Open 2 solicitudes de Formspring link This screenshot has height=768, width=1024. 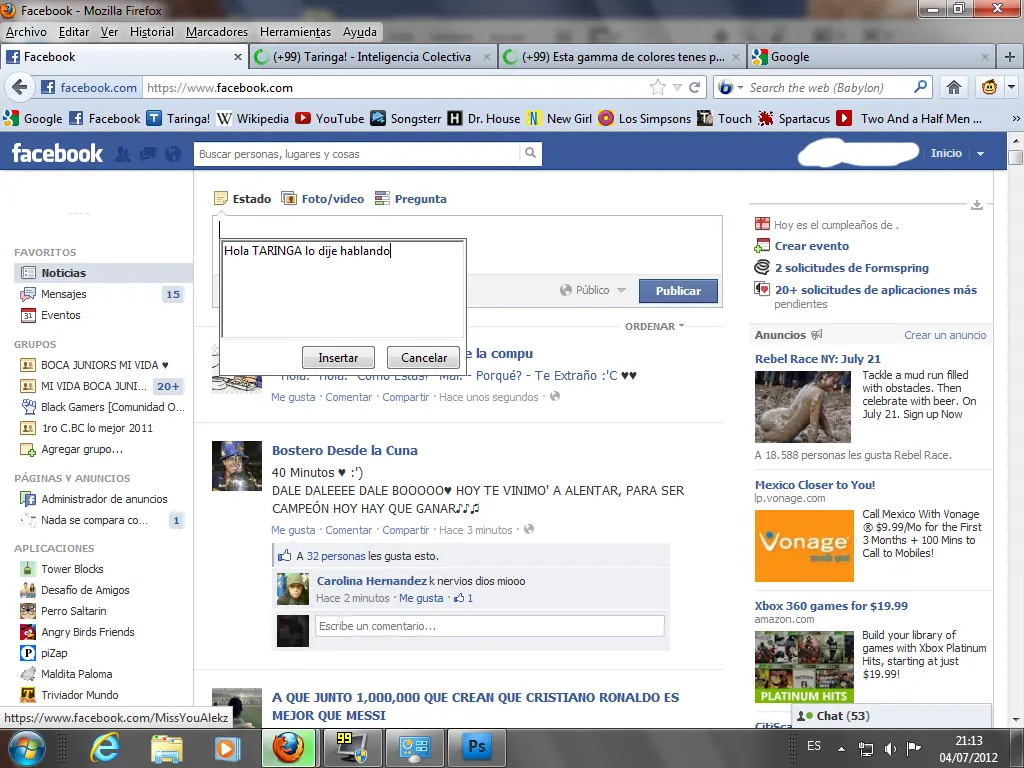click(x=852, y=268)
